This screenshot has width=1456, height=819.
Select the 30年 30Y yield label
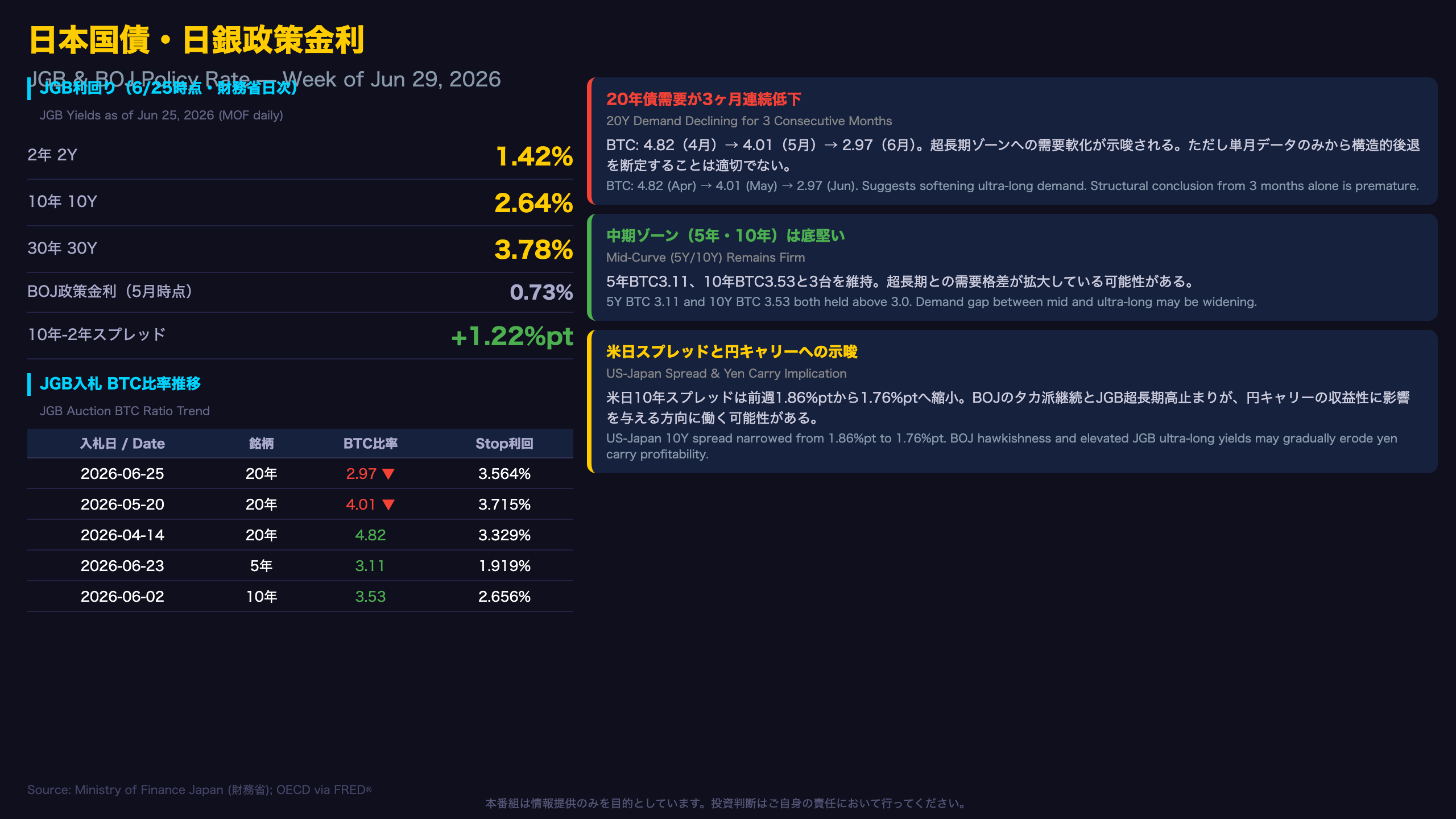coord(63,248)
